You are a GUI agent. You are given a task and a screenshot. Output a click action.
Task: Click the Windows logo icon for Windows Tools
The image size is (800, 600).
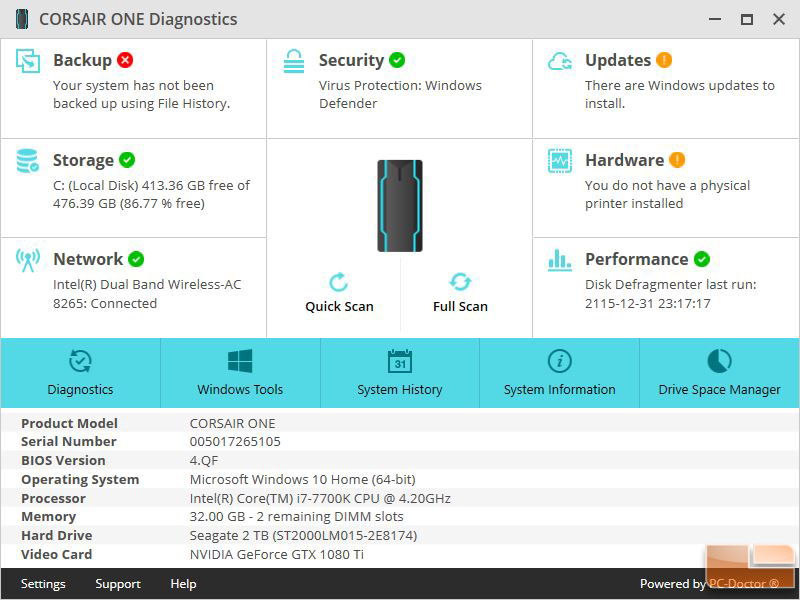pyautogui.click(x=240, y=361)
